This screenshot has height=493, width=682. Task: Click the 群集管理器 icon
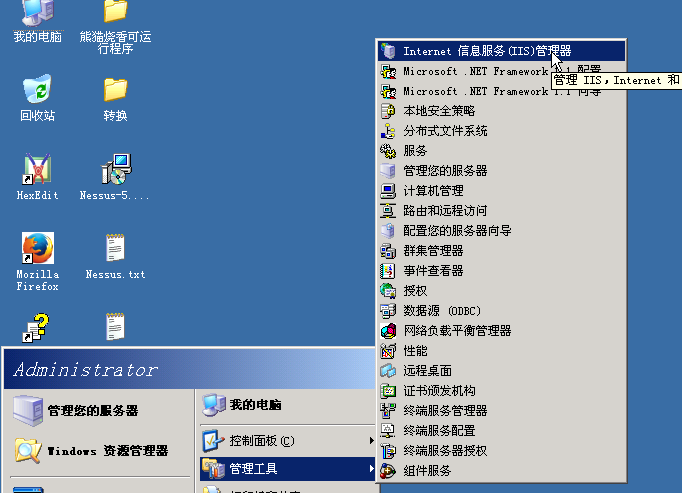coord(388,251)
